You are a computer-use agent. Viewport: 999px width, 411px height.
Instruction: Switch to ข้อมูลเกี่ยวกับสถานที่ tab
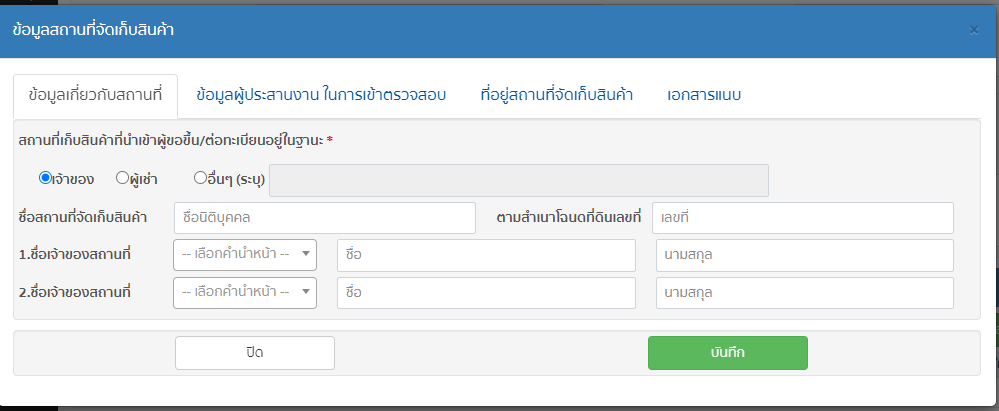(96, 96)
